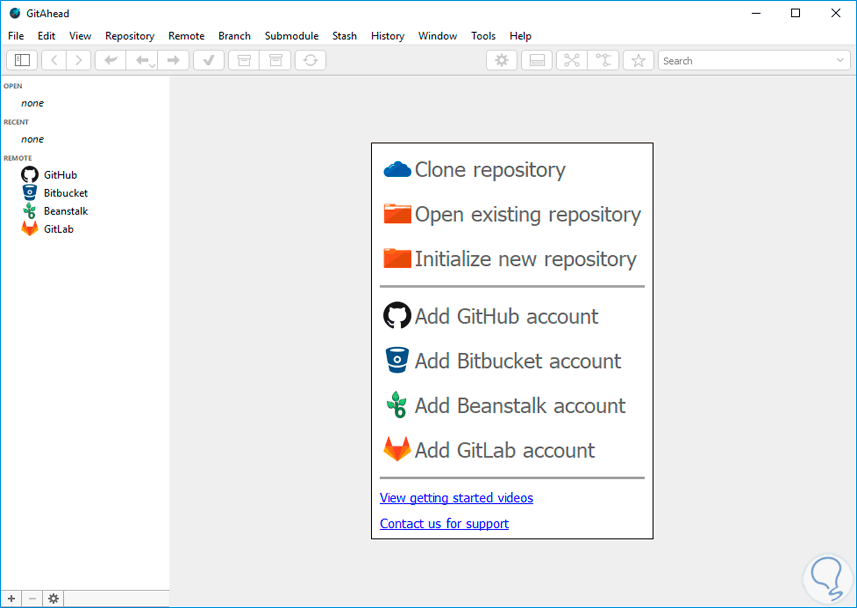Open the Submodule menu
The image size is (857, 608).
click(x=291, y=36)
